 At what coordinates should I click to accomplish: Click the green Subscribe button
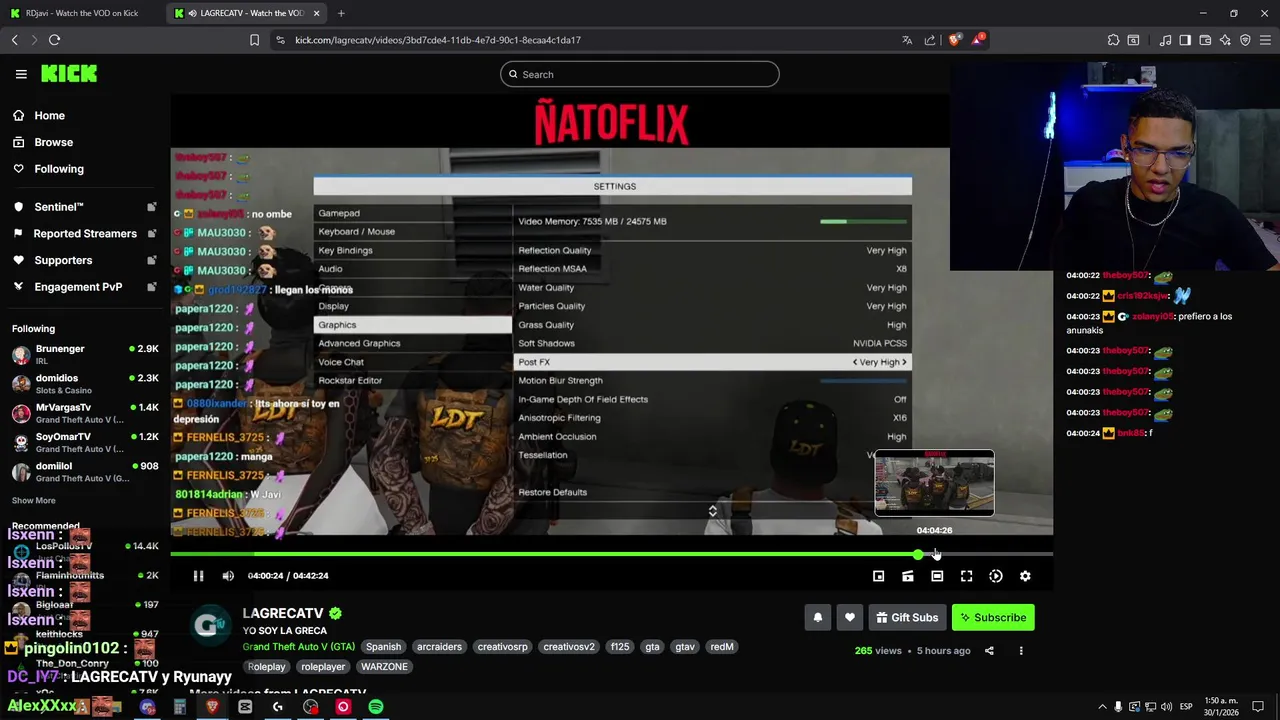[993, 618]
